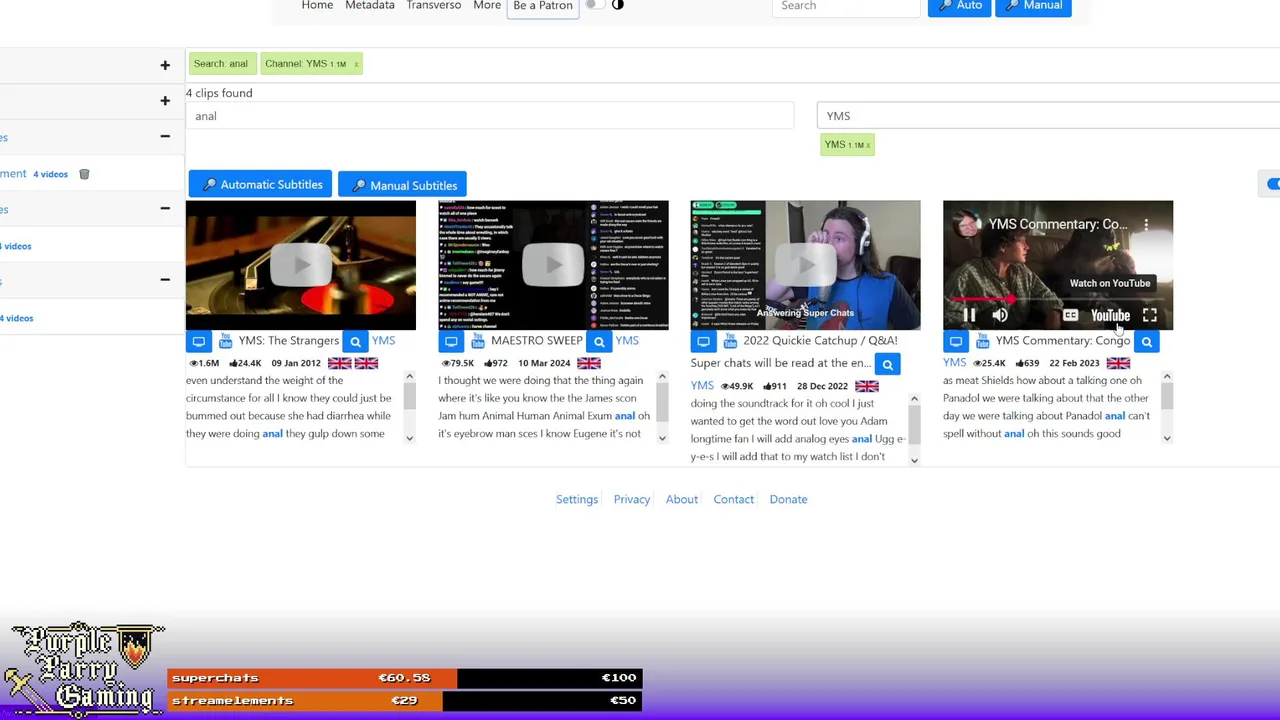
Task: Remove Channel: YMS filter tag
Action: (355, 64)
